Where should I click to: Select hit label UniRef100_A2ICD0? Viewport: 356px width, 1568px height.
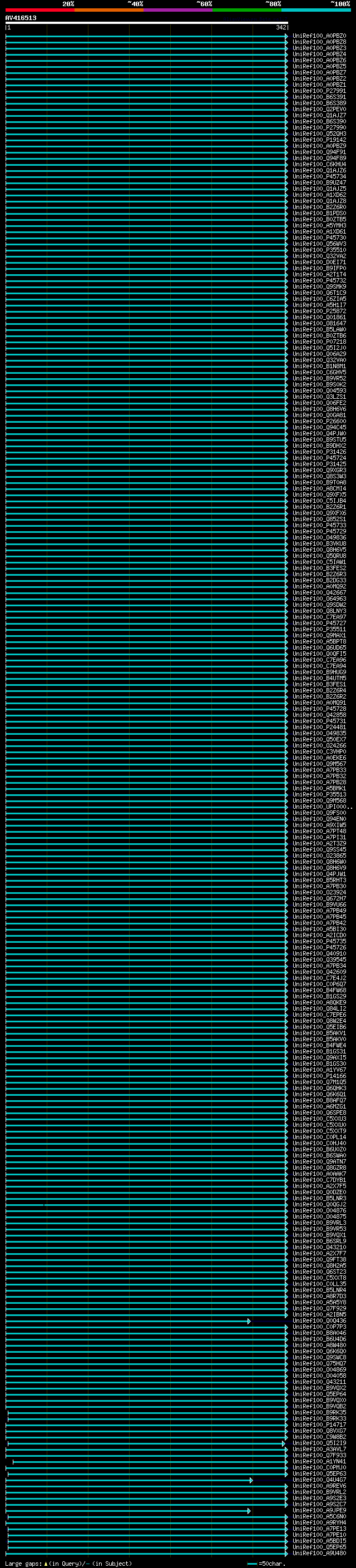click(319, 936)
